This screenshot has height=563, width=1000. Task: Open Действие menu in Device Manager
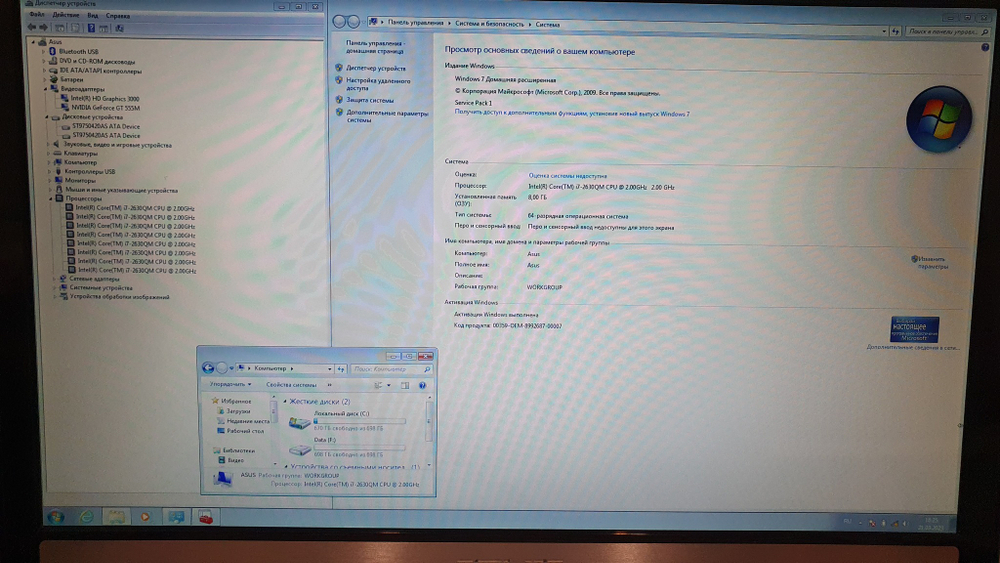66,15
